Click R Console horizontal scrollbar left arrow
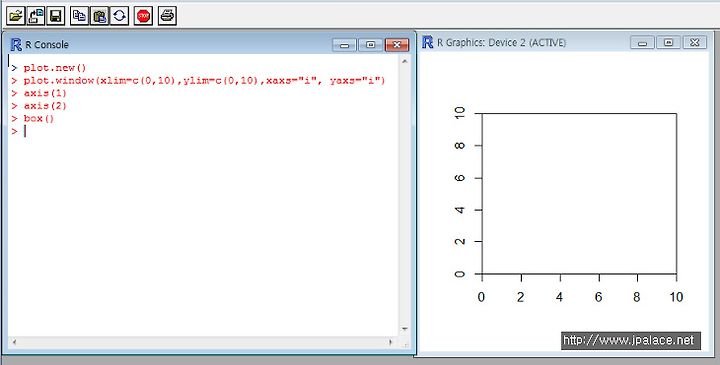 14,342
